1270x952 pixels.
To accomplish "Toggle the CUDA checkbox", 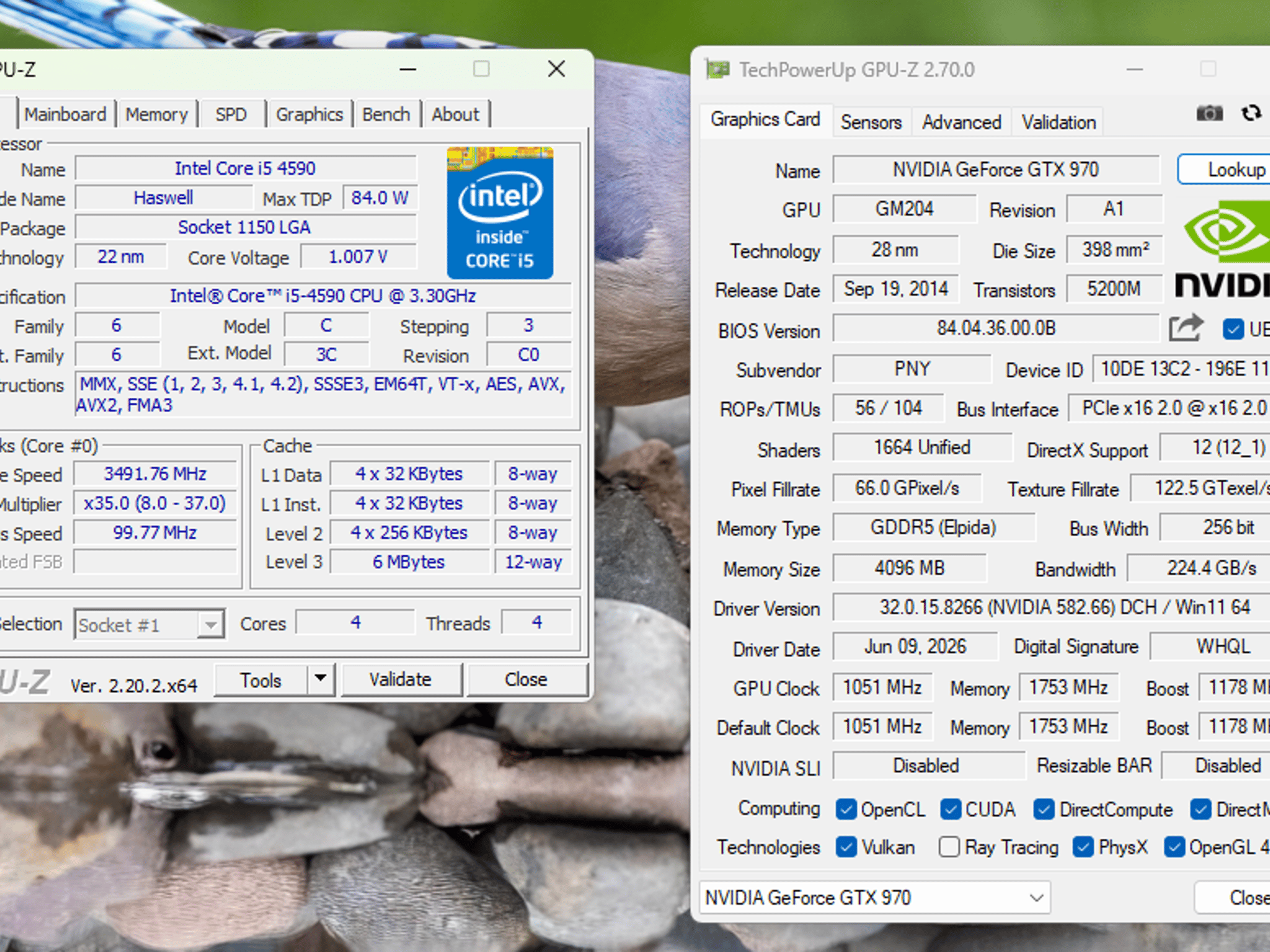I will (951, 809).
